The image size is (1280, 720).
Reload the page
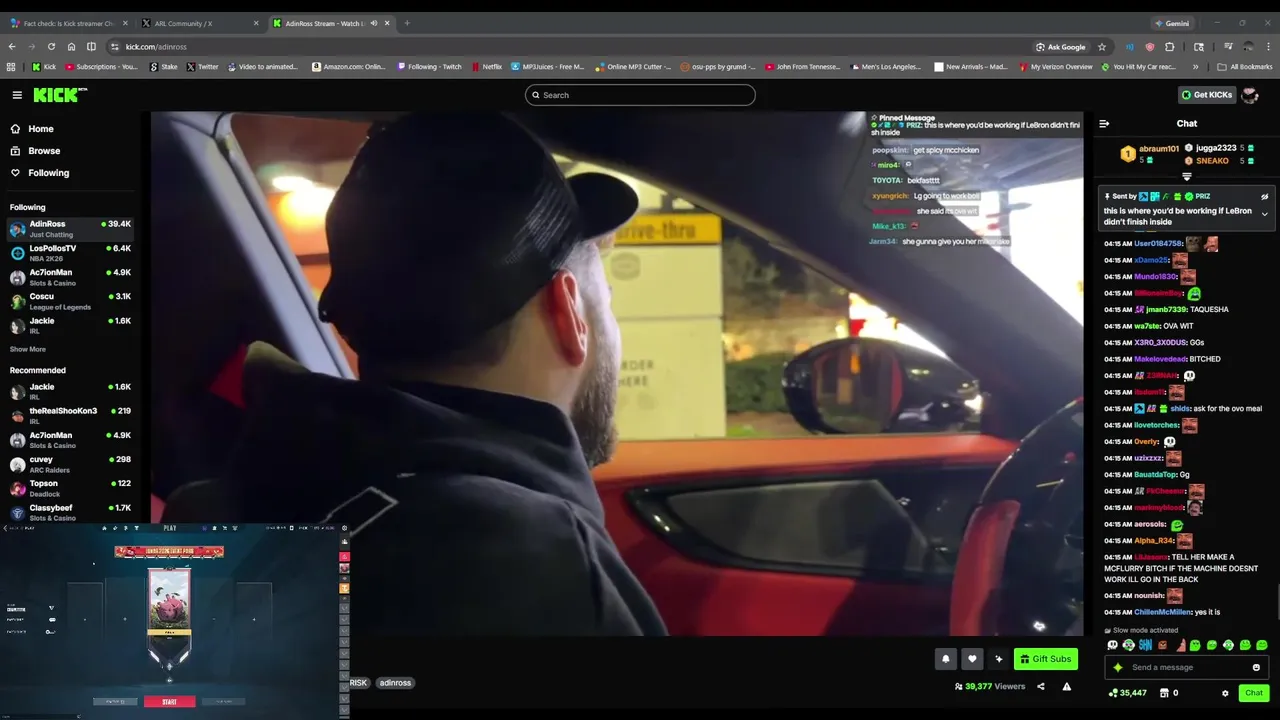(x=51, y=47)
